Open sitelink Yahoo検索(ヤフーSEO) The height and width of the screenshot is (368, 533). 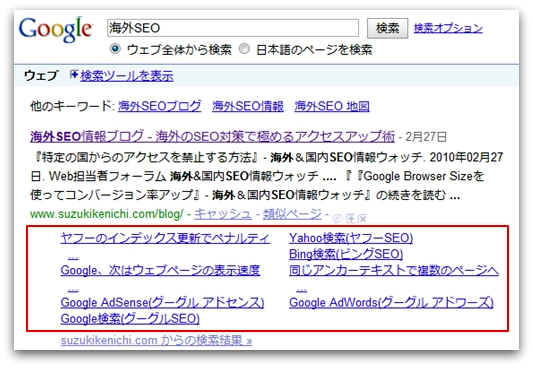coord(351,238)
